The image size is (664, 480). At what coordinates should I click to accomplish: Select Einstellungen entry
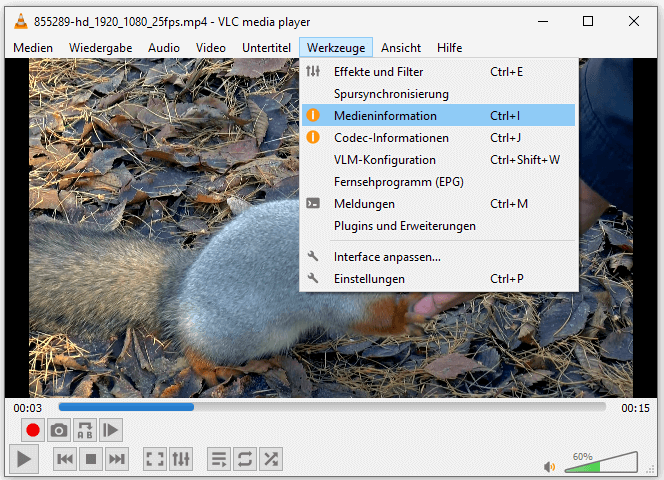438,279
